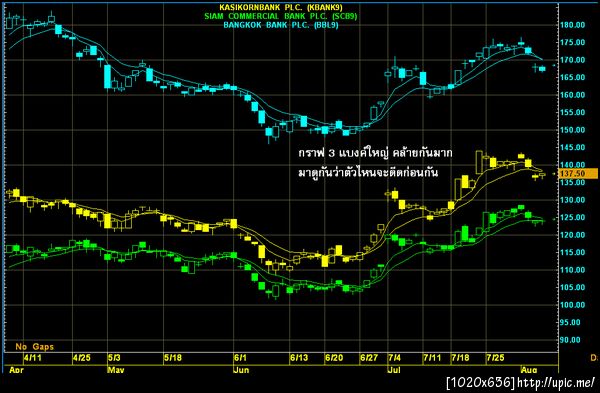Click the 155.00 price axis label
600x393 pixels.
click(x=572, y=113)
